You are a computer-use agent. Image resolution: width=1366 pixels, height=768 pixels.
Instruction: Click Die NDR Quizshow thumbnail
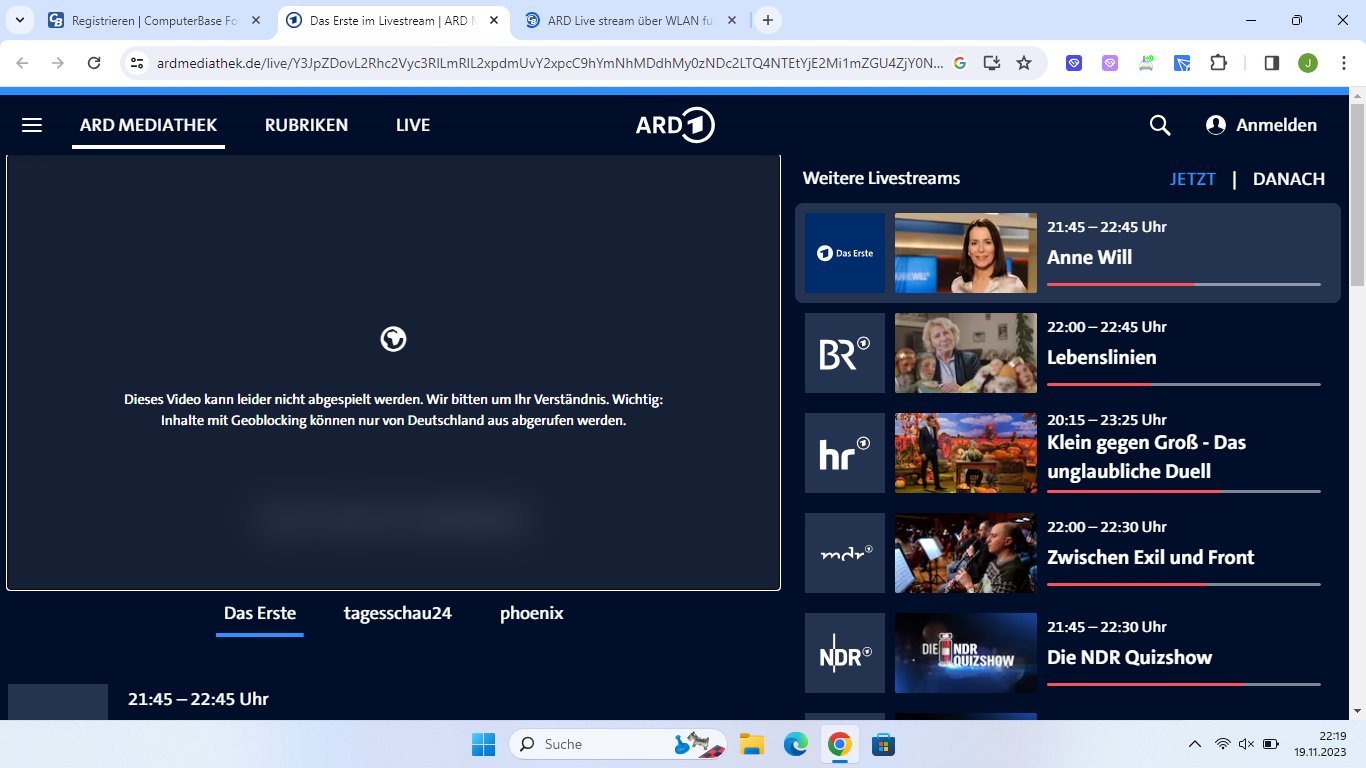click(x=966, y=653)
